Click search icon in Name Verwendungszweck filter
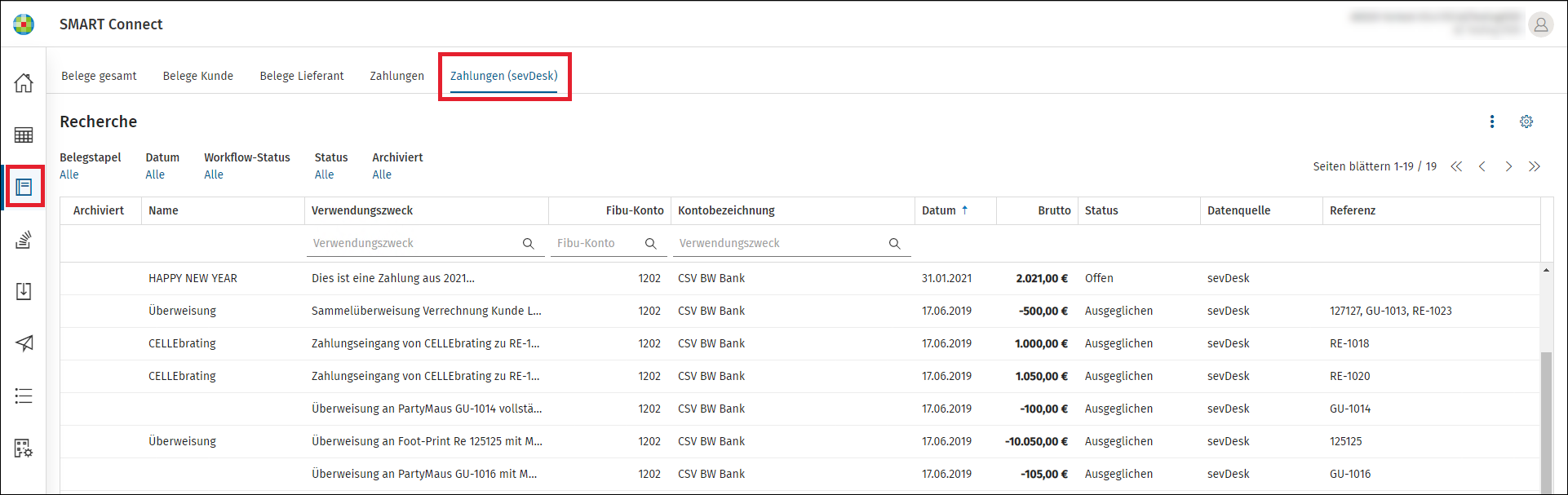 [529, 243]
